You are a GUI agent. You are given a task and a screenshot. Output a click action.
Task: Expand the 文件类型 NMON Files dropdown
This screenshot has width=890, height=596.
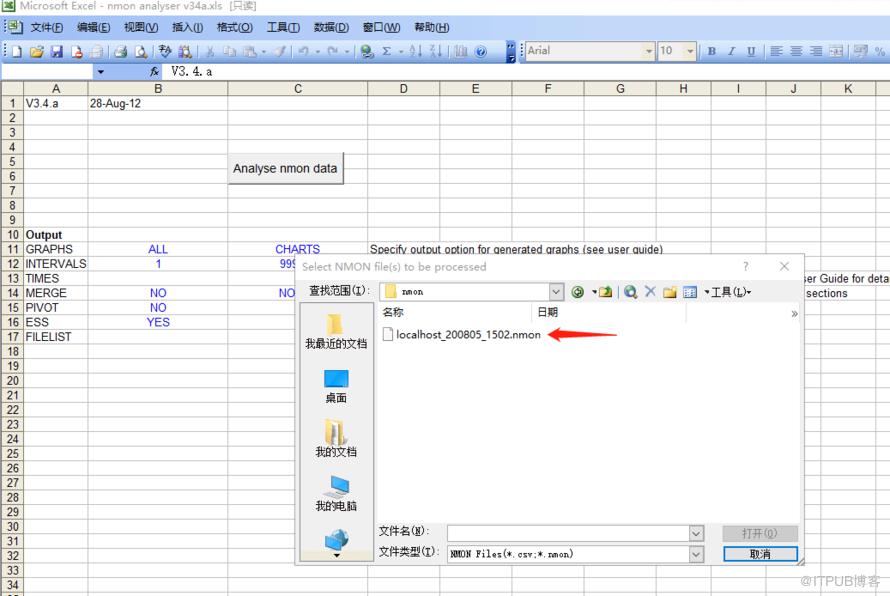pos(696,554)
